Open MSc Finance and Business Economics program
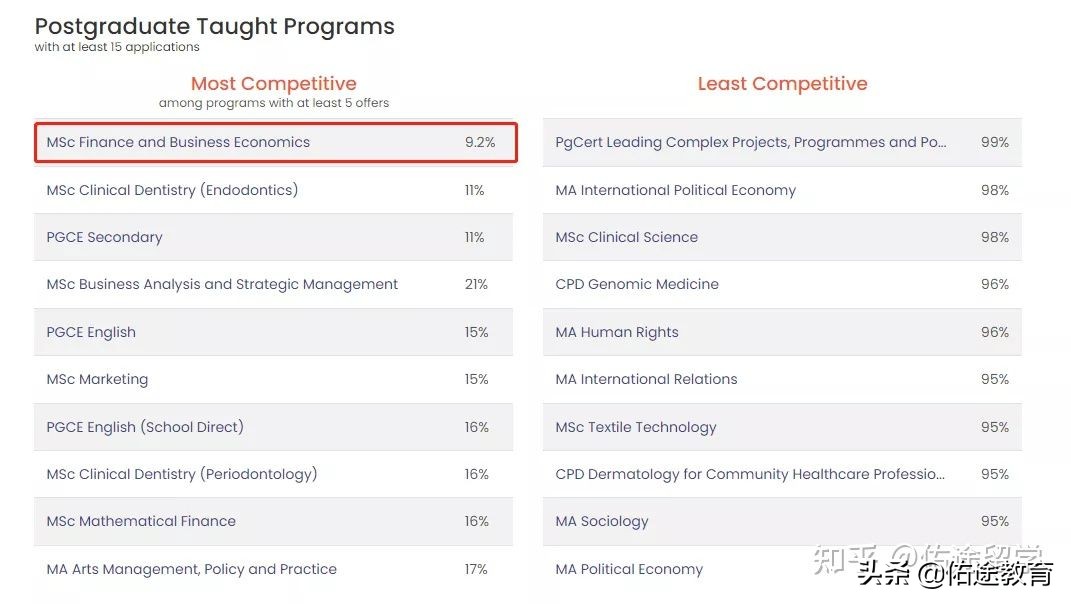Image resolution: width=1071 pixels, height=604 pixels. tap(178, 142)
